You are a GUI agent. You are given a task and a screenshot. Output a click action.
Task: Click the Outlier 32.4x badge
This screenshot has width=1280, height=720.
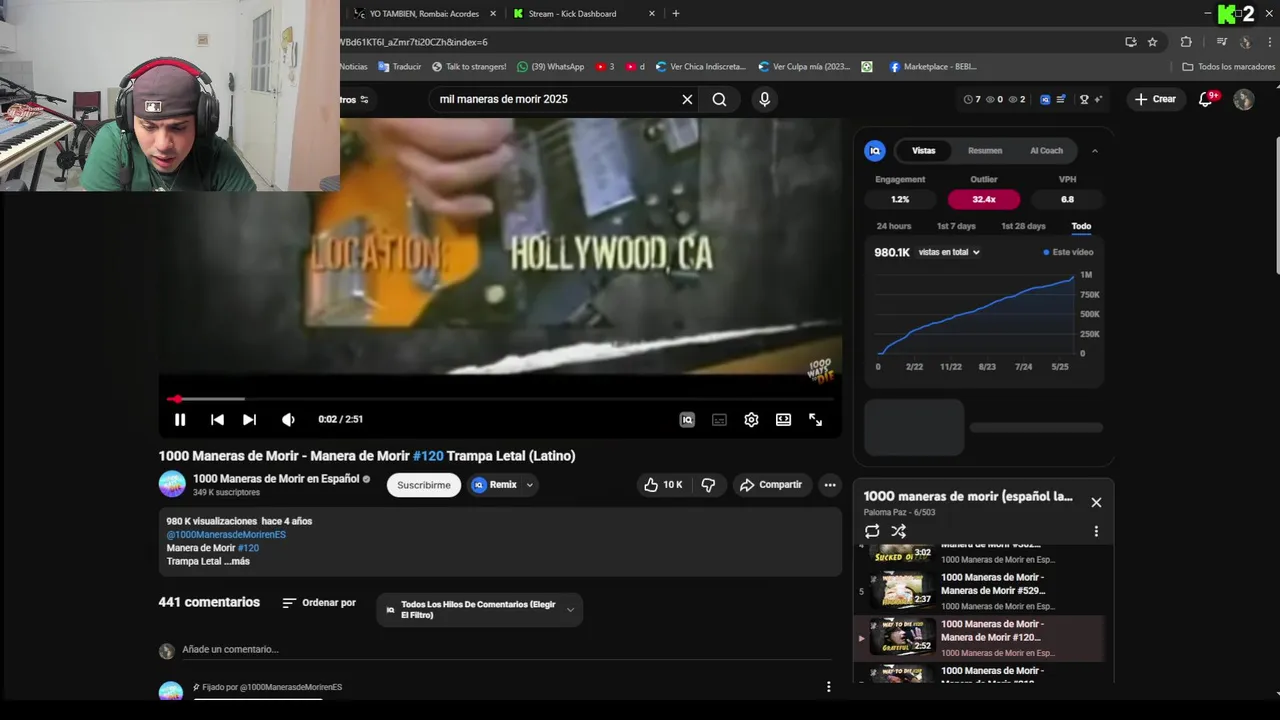point(984,199)
